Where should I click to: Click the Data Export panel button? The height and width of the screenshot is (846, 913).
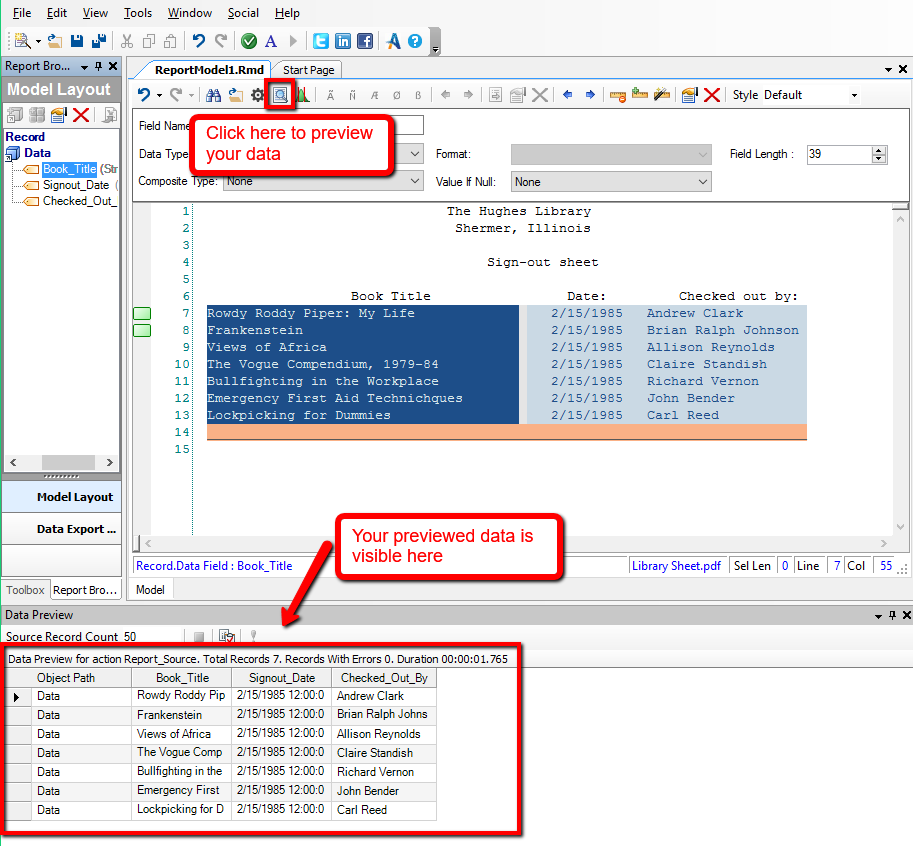[x=75, y=529]
